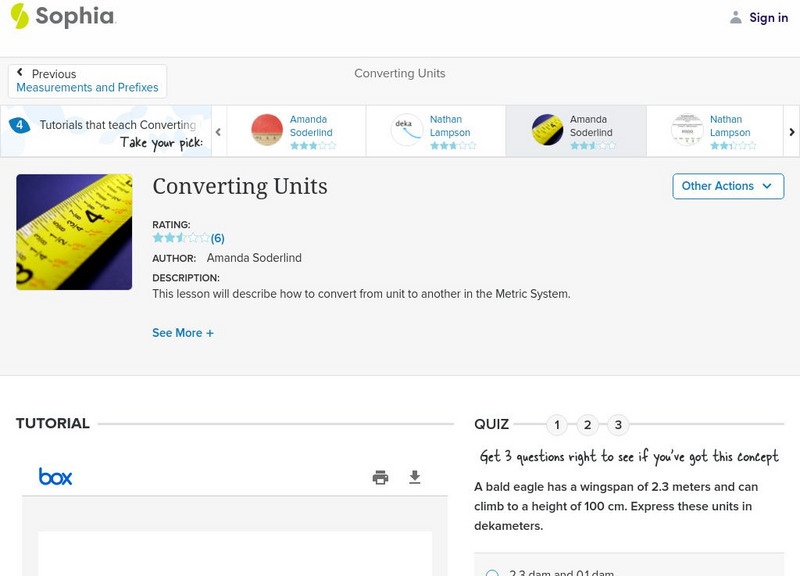Click the Box logo in the viewer
This screenshot has height=576, width=800.
coord(56,477)
